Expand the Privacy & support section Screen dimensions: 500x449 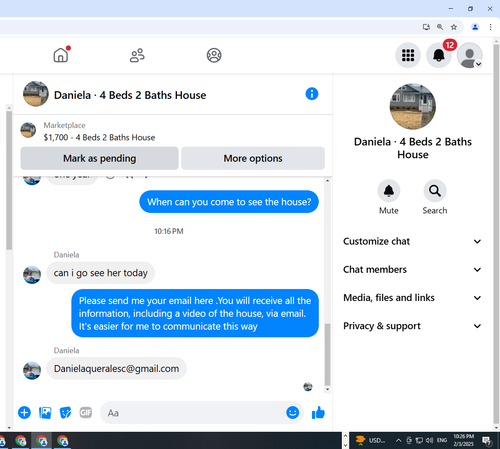click(412, 326)
